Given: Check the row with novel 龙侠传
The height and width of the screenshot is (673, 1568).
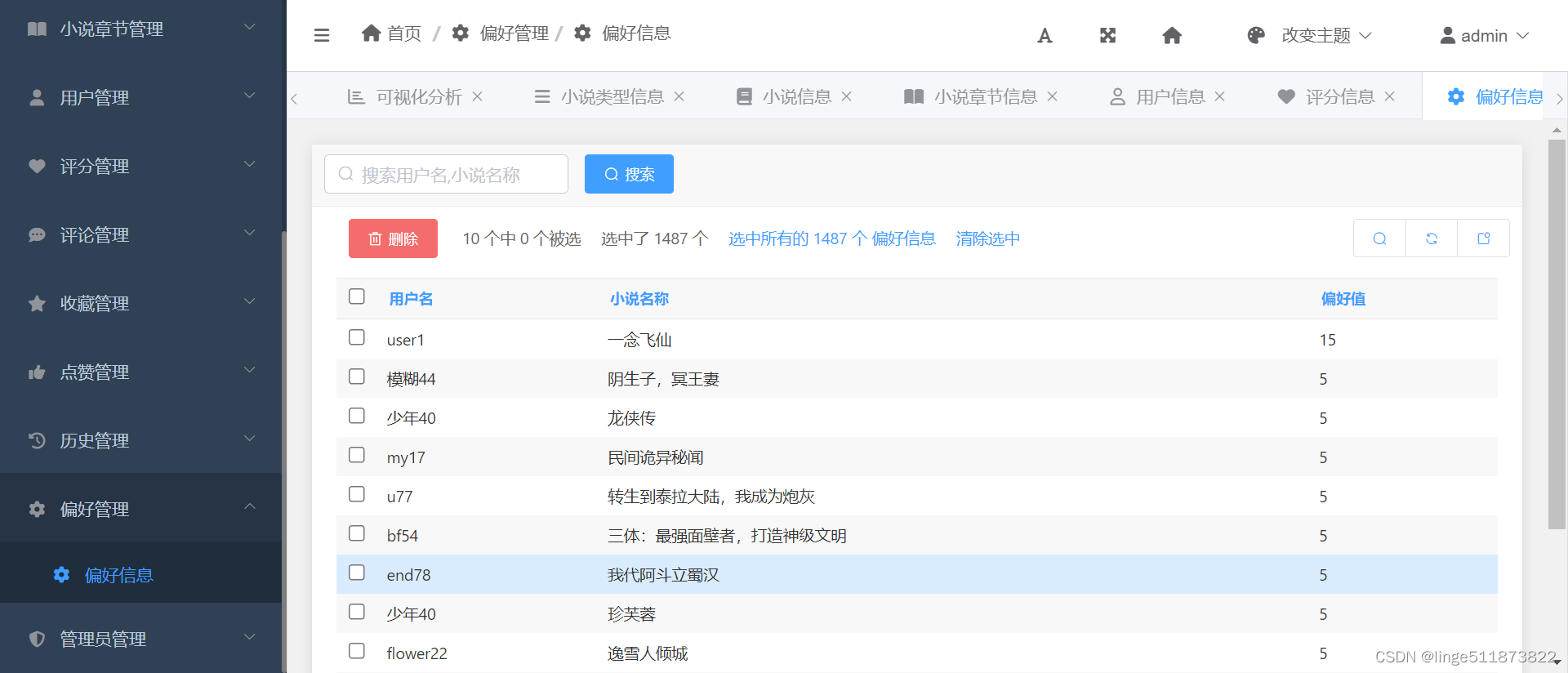Looking at the screenshot, I should [357, 416].
